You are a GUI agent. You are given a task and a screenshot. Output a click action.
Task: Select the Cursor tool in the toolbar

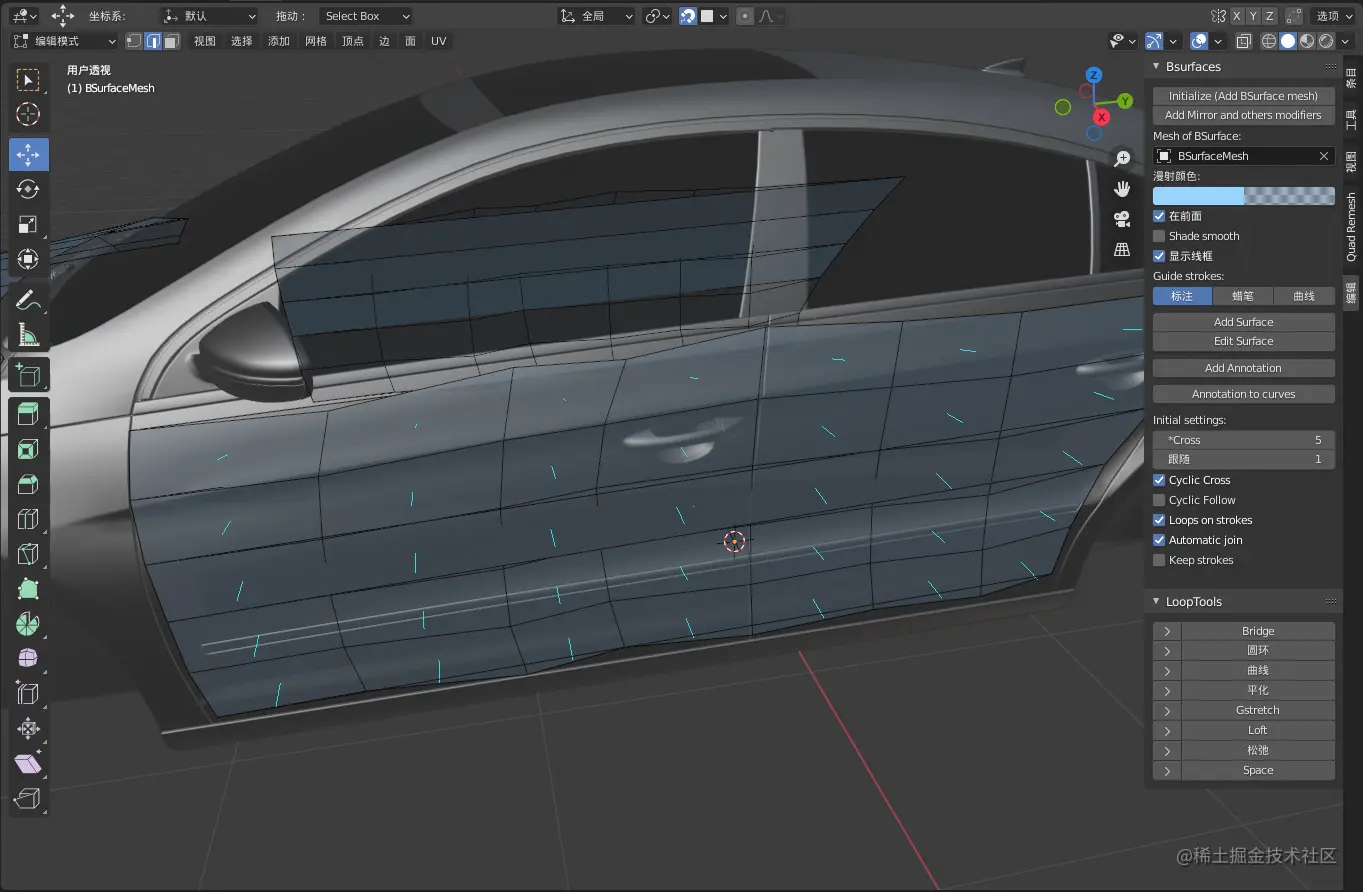[28, 115]
